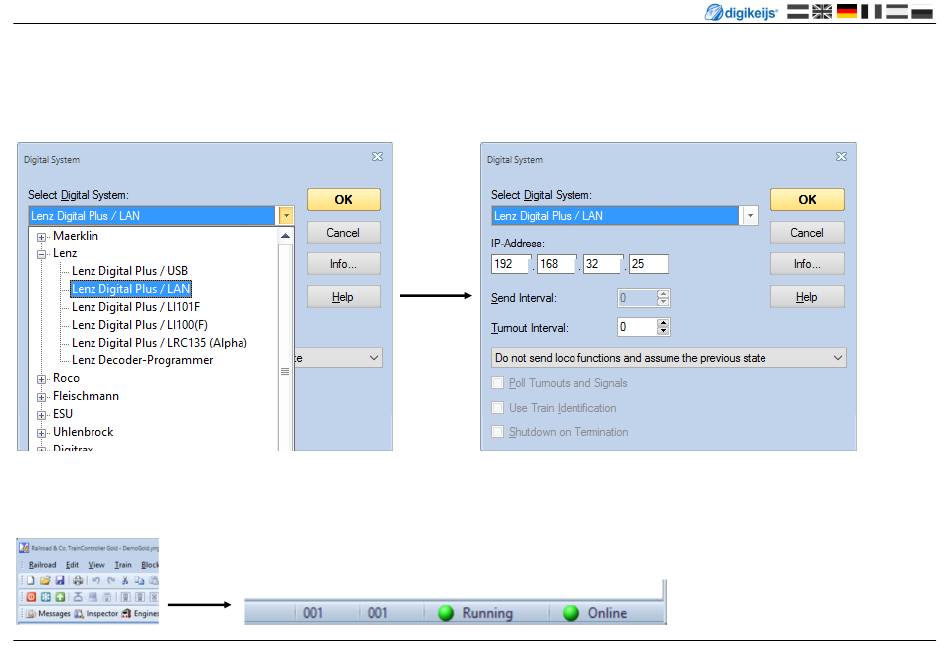Toggle Shutdown on Termination checkbox
The width and height of the screenshot is (950, 659).
[x=497, y=432]
